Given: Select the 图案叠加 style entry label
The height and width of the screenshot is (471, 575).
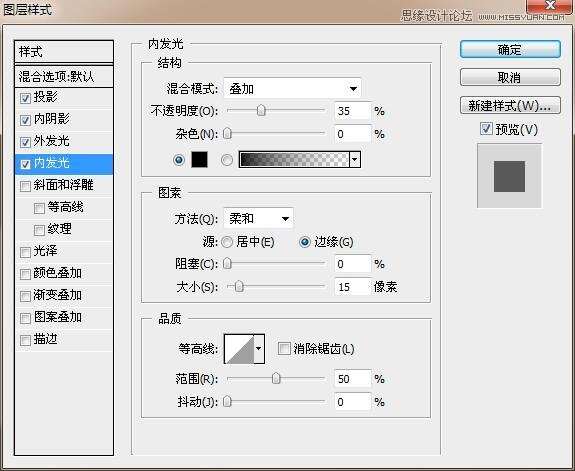Looking at the screenshot, I should tap(58, 317).
